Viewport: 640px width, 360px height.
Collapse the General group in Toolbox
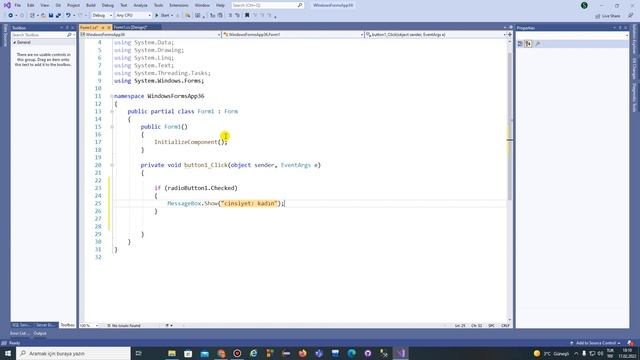click(x=14, y=42)
